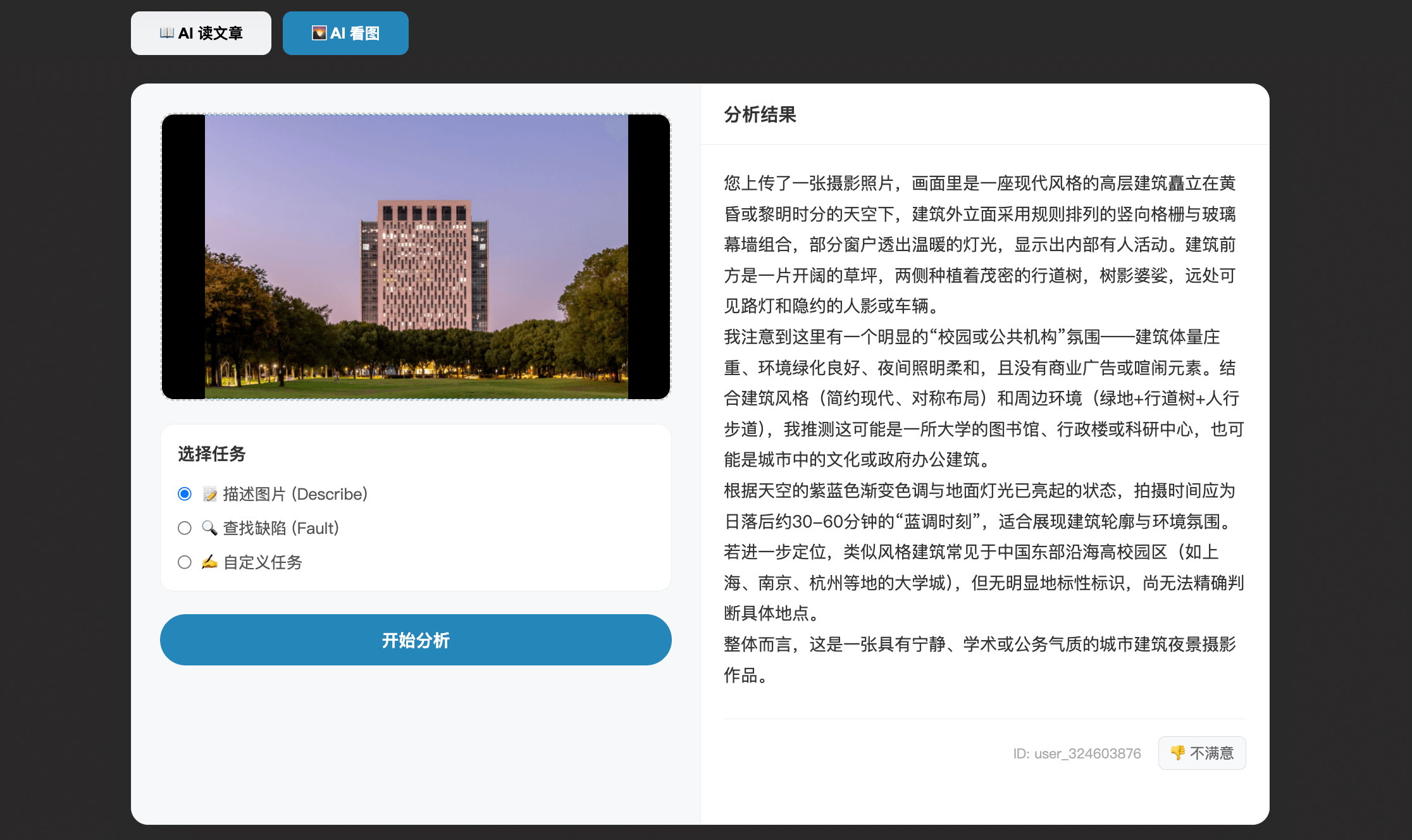Click the memo icon beside 描述图片

209,494
